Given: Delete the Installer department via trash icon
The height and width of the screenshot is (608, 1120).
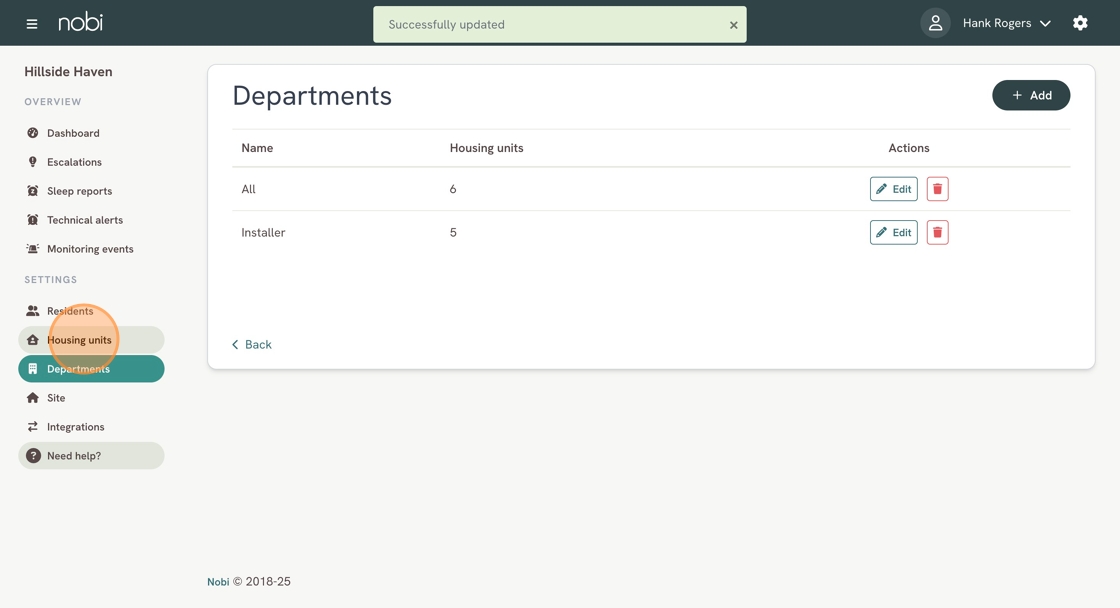Looking at the screenshot, I should click(937, 232).
